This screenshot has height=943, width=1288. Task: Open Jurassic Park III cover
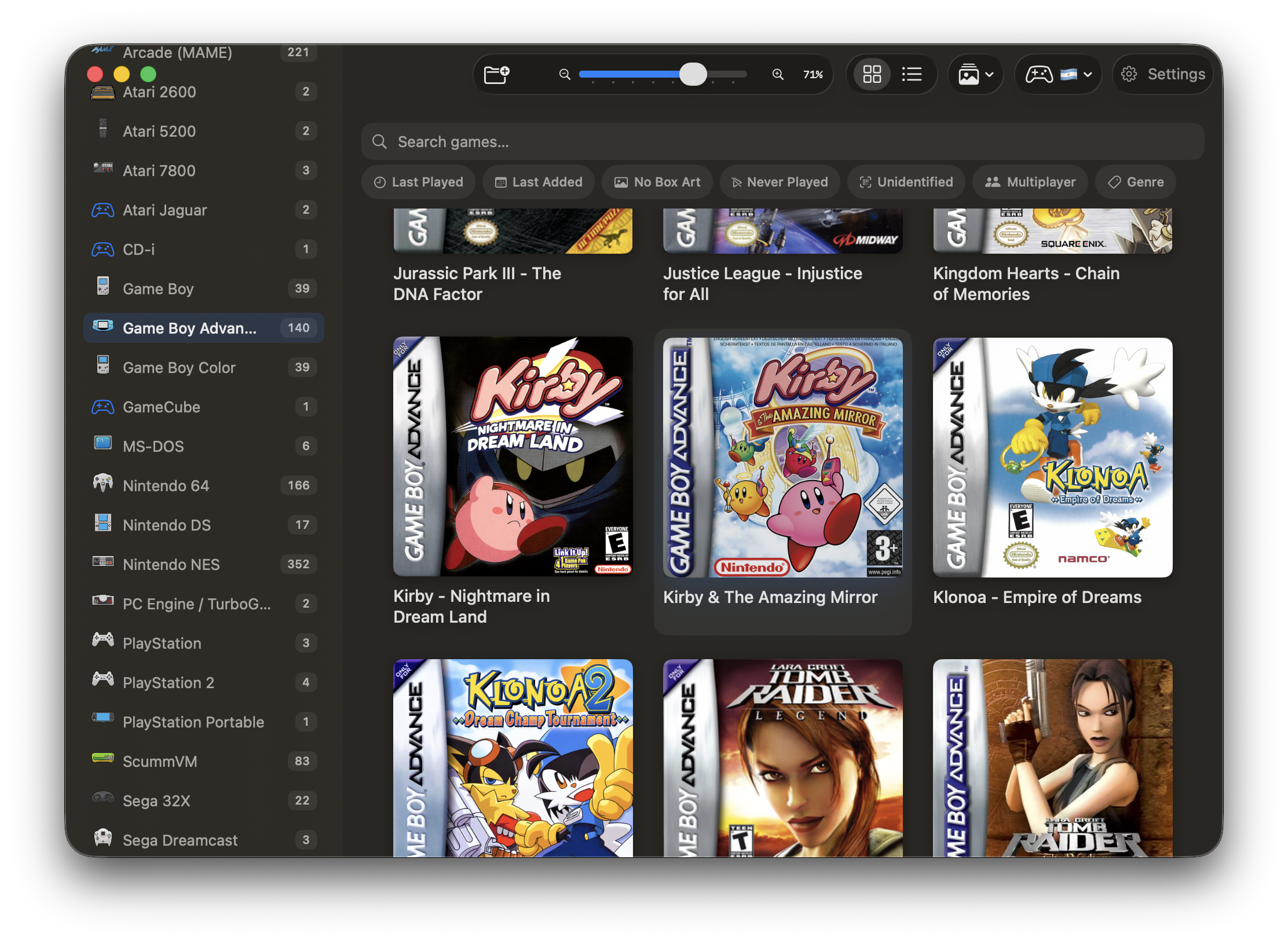point(513,231)
